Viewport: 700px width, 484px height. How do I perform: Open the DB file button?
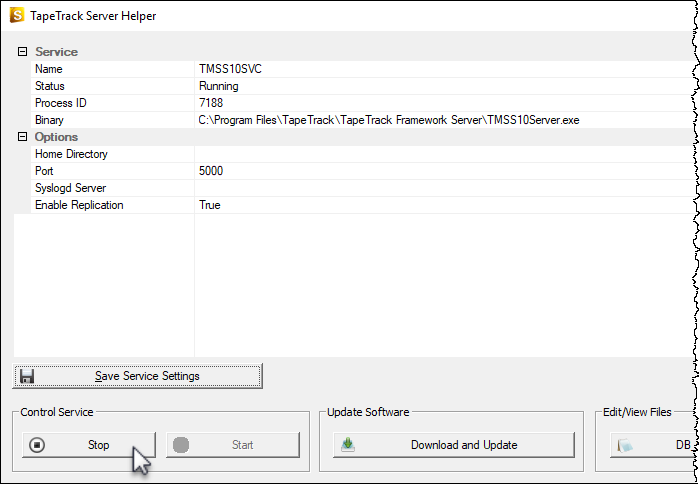[653, 445]
